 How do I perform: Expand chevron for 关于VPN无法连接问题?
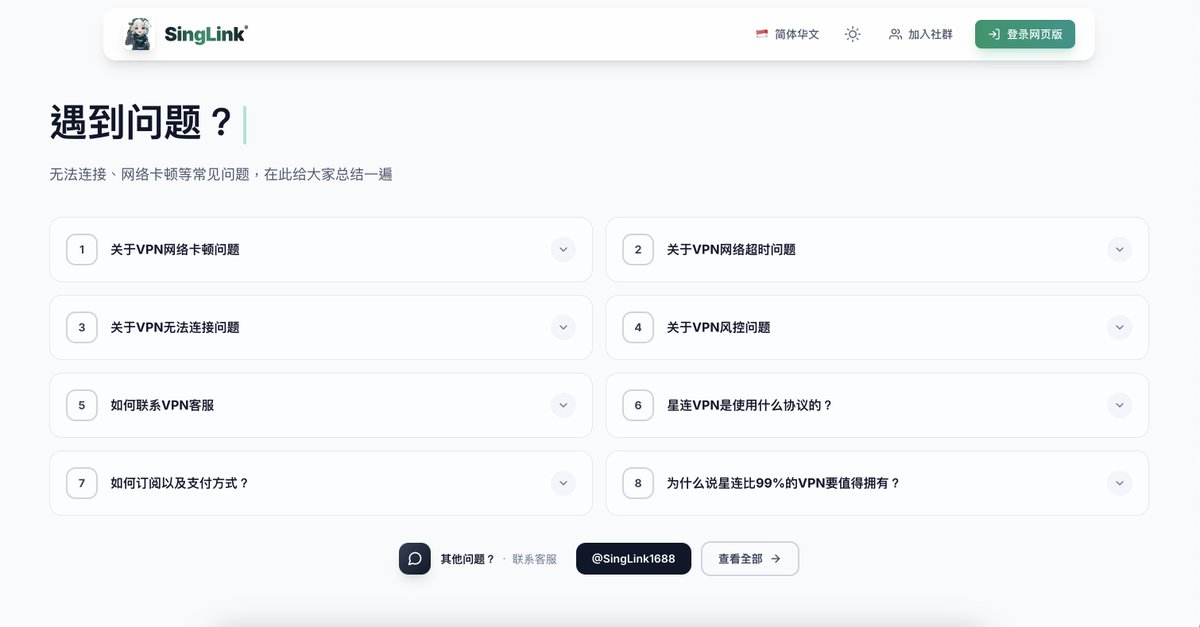563,327
